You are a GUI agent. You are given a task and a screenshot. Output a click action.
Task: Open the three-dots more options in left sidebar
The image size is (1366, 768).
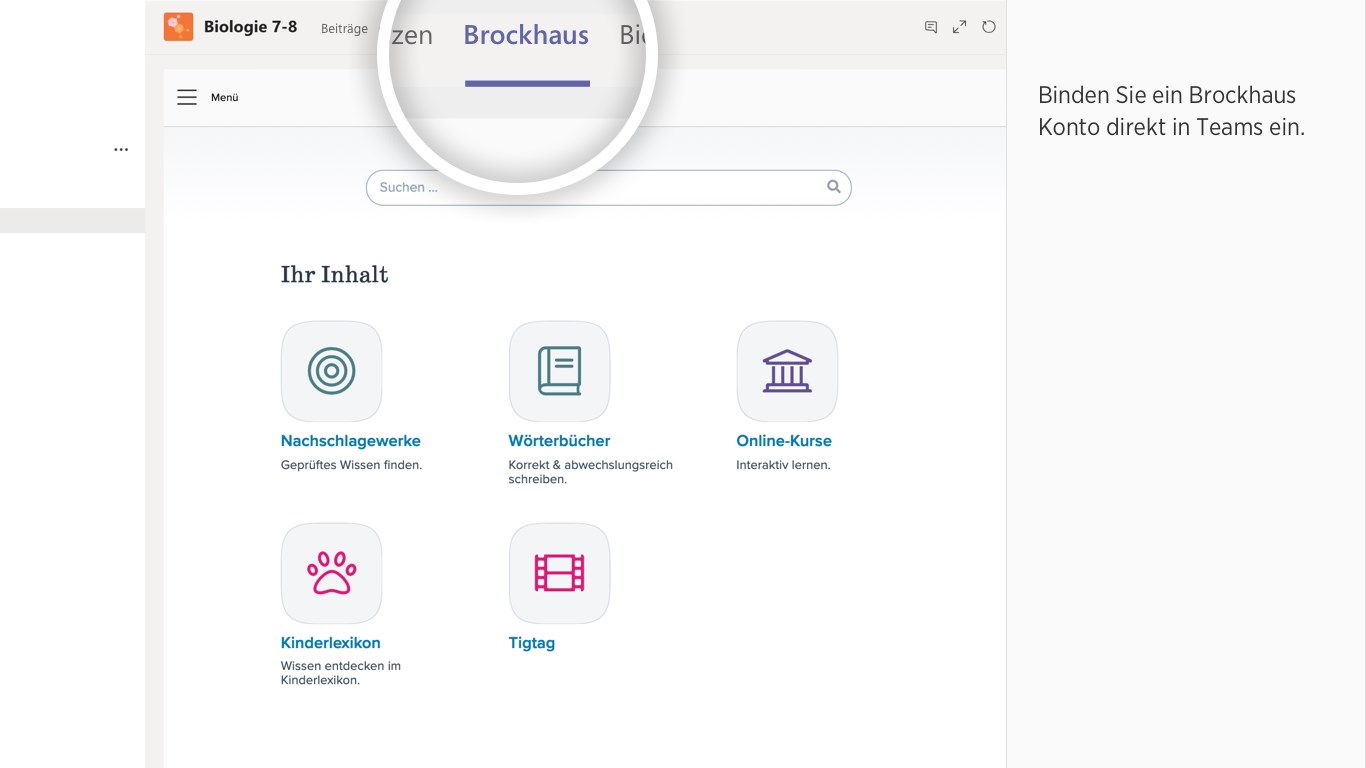coord(121,149)
